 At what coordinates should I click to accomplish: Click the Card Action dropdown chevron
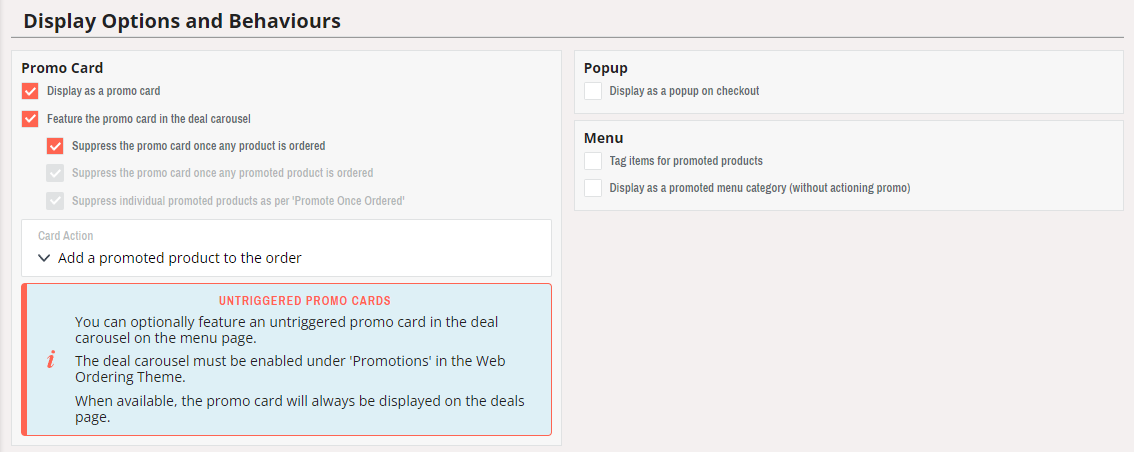point(44,258)
